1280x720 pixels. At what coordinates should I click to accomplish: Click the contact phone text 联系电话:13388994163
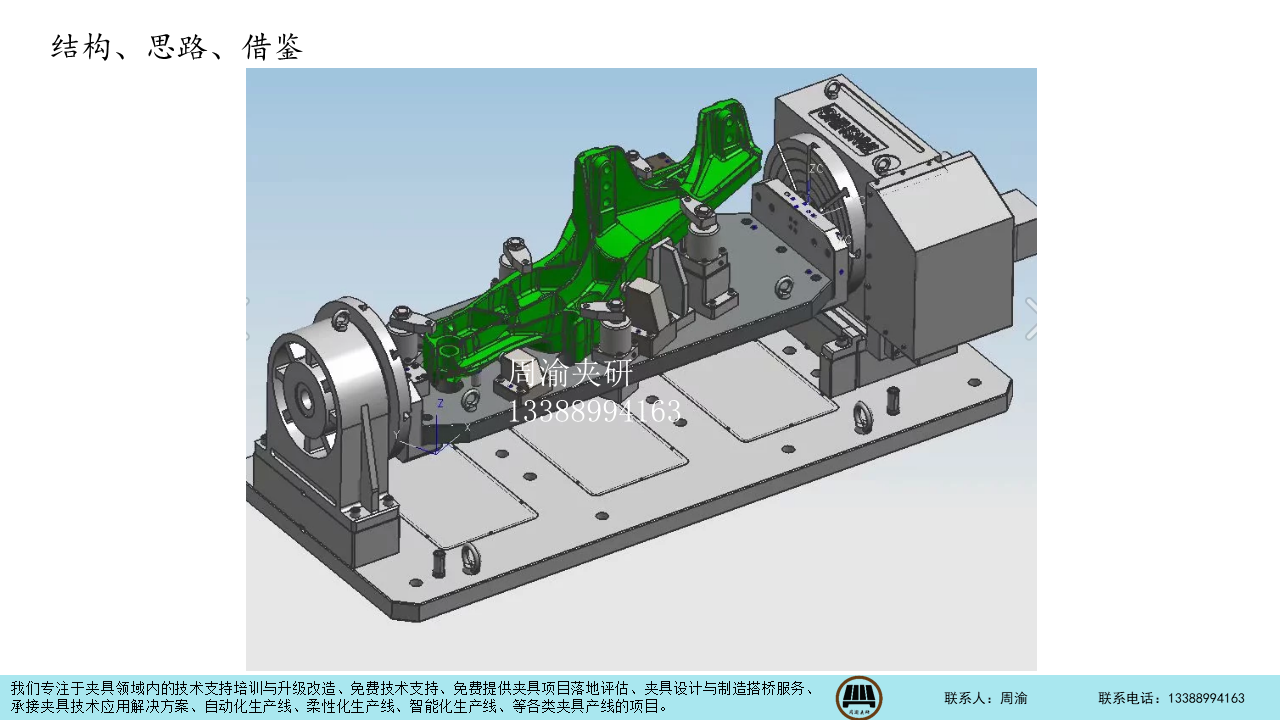click(1171, 698)
